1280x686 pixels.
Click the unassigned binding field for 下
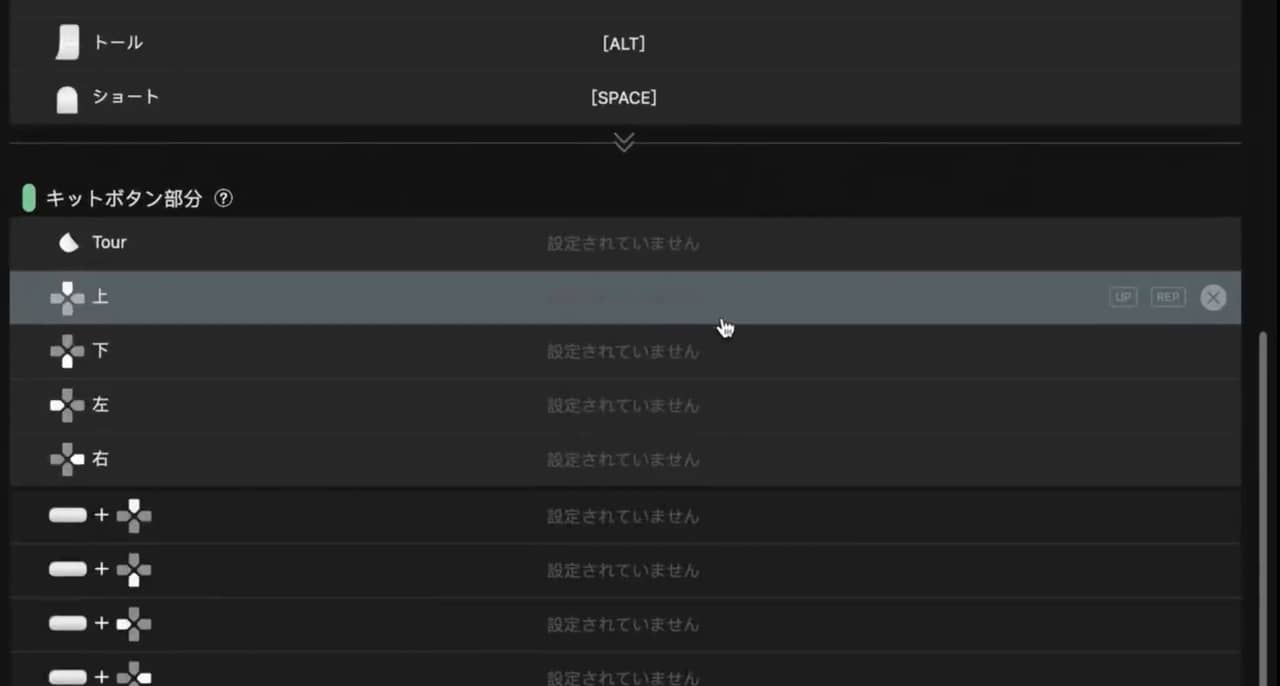(622, 352)
